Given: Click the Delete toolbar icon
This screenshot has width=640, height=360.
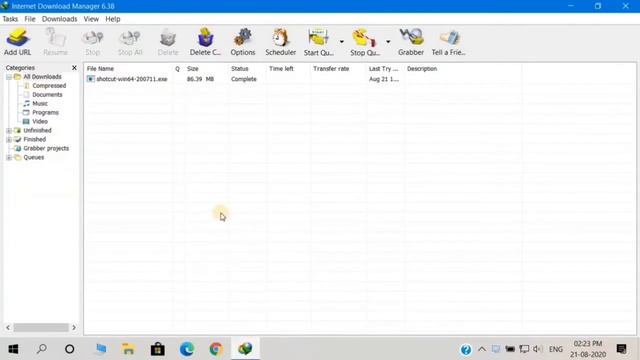Looking at the screenshot, I should 168,42.
